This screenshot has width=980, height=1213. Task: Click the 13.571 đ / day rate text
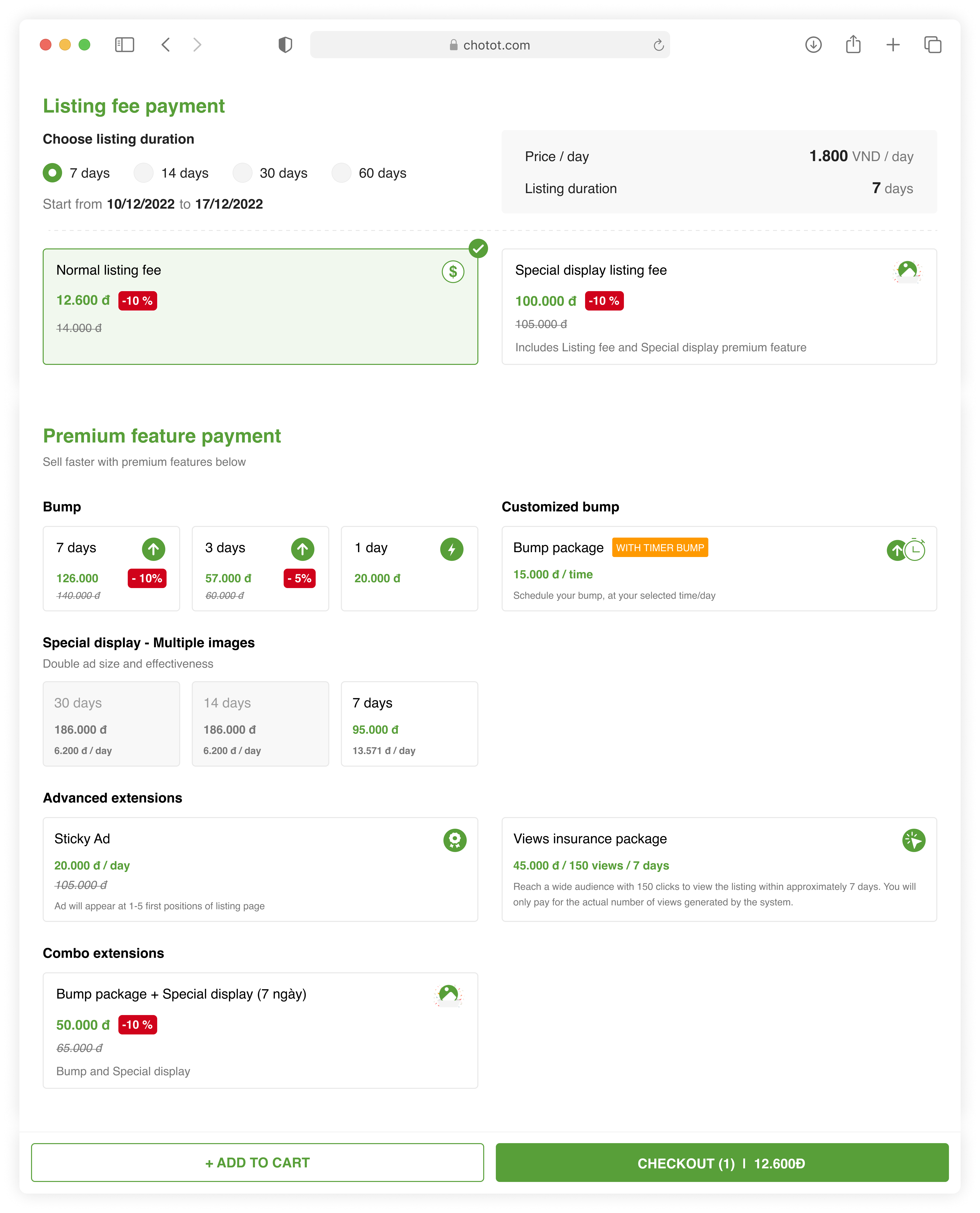tap(384, 751)
